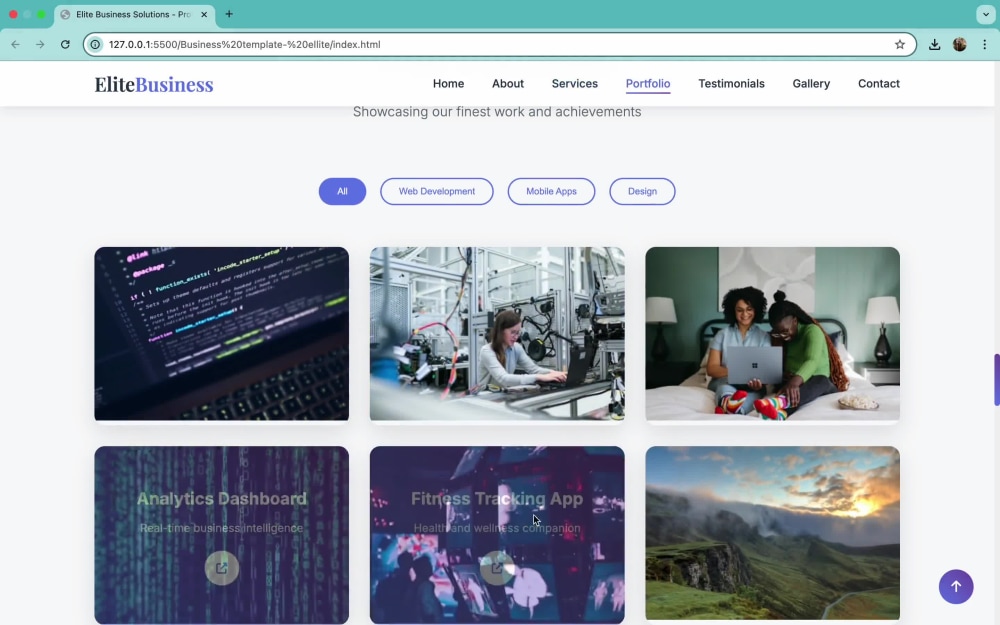
Task: Open browser downloads icon
Action: (934, 45)
